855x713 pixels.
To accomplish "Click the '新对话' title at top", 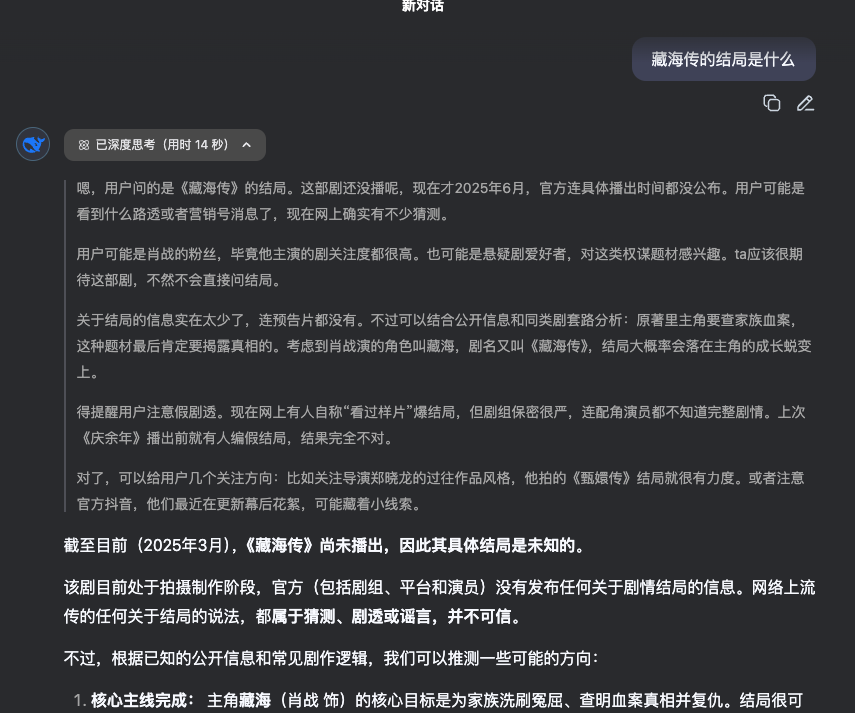I will tap(423, 6).
